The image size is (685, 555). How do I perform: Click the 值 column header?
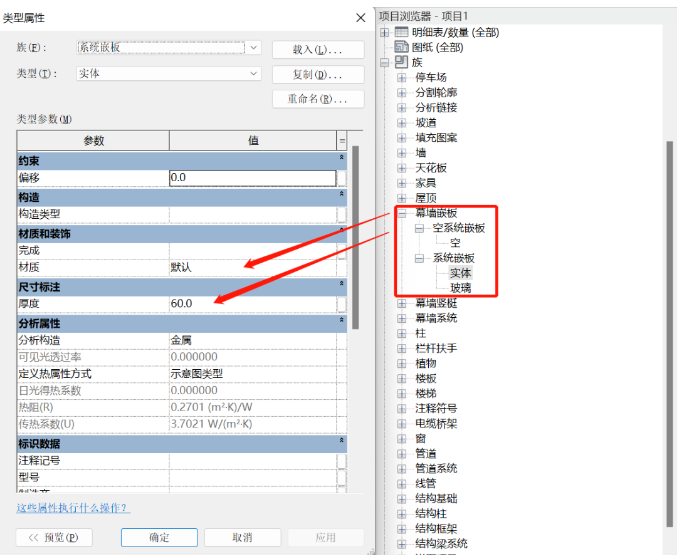click(x=253, y=141)
